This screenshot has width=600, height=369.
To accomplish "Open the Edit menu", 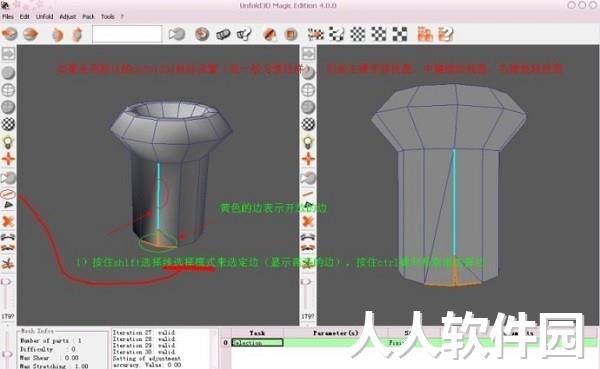I will click(x=24, y=16).
